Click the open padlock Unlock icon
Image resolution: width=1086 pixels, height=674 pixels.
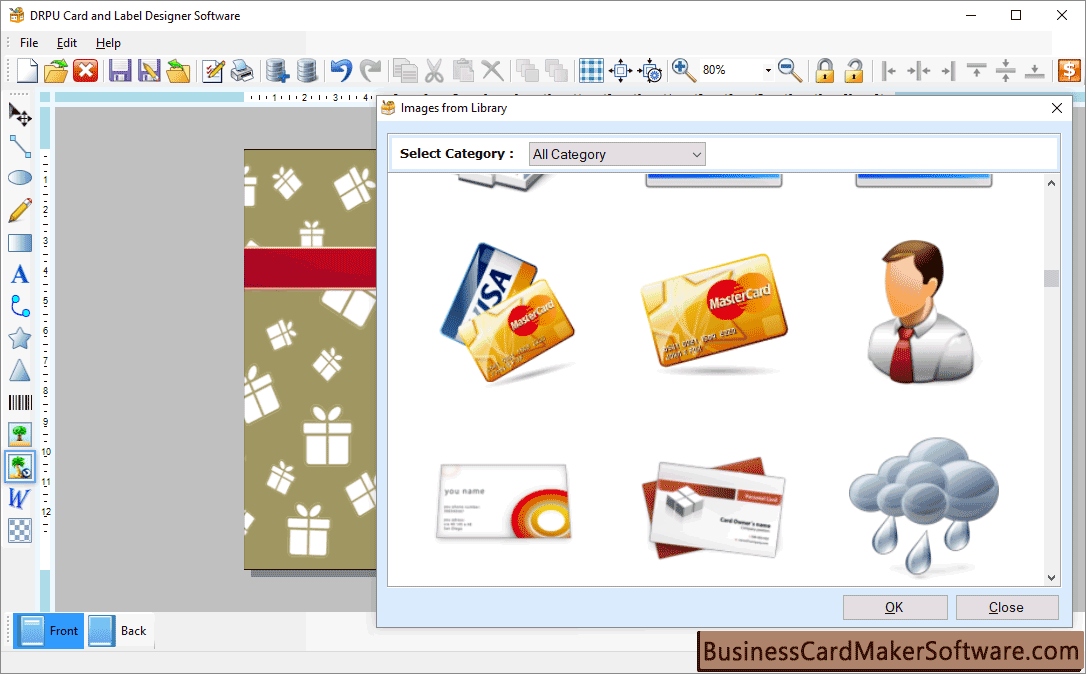click(x=854, y=71)
